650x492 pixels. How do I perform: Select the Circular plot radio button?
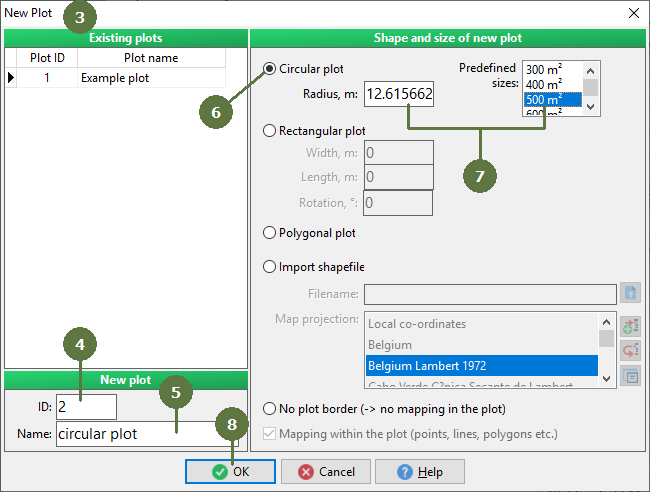(x=269, y=69)
